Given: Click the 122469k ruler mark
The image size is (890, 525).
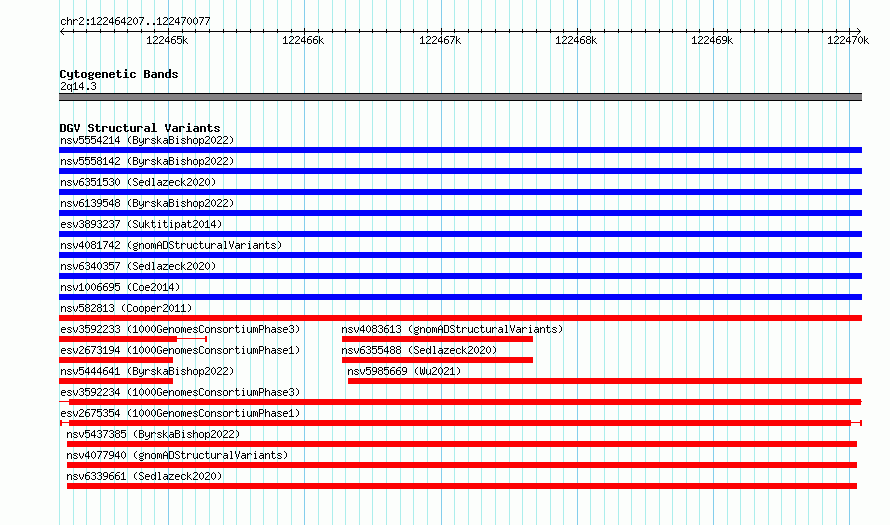Looking at the screenshot, I should click(712, 40).
